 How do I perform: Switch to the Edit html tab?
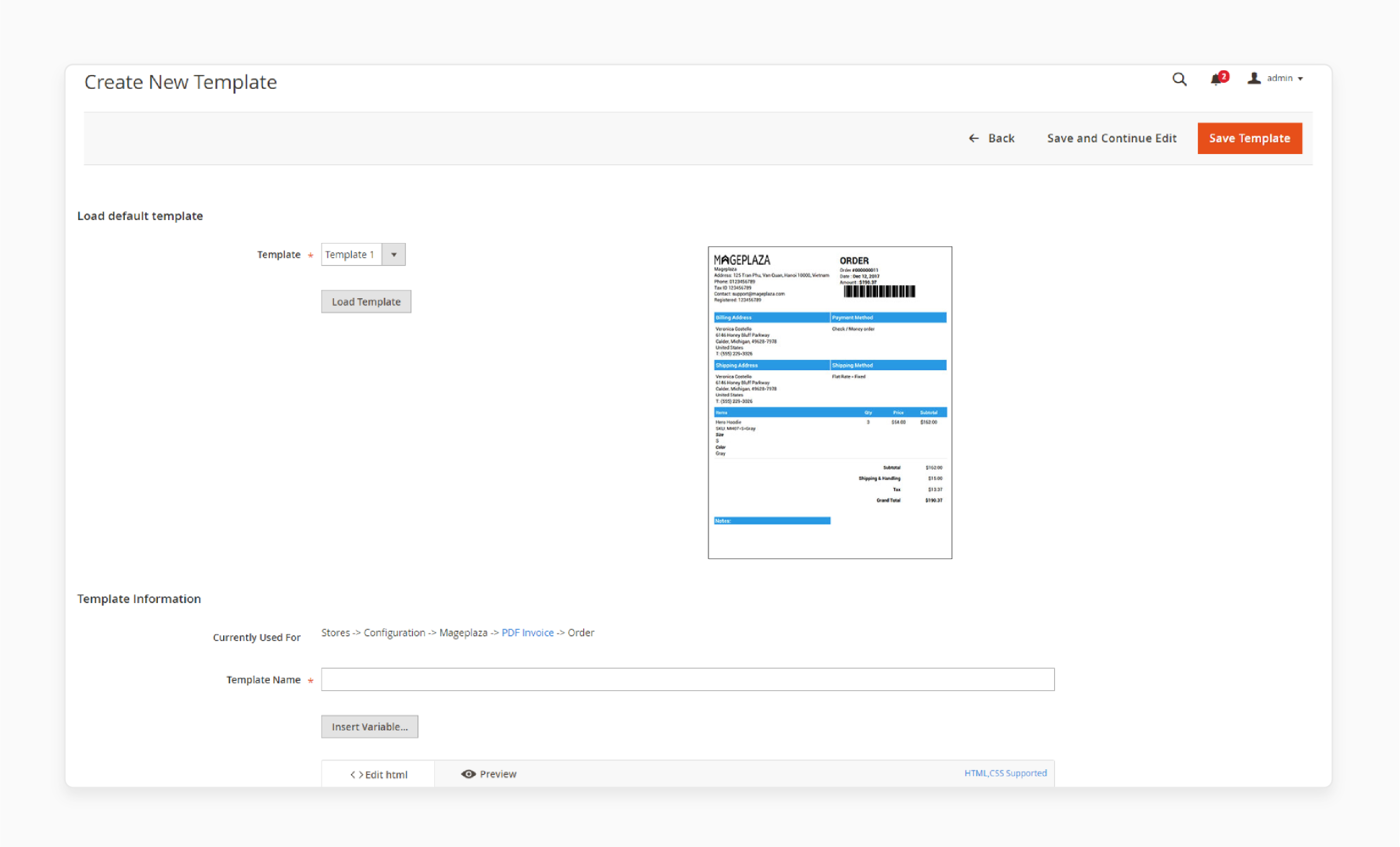click(x=378, y=774)
